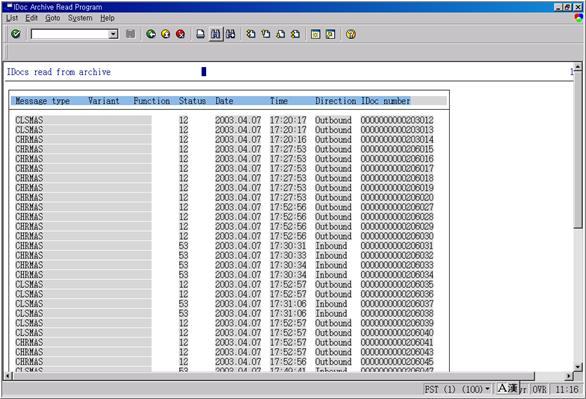Viewport: 586px width, 399px height.
Task: Click the SAP window system menu icon
Action: (9, 6)
